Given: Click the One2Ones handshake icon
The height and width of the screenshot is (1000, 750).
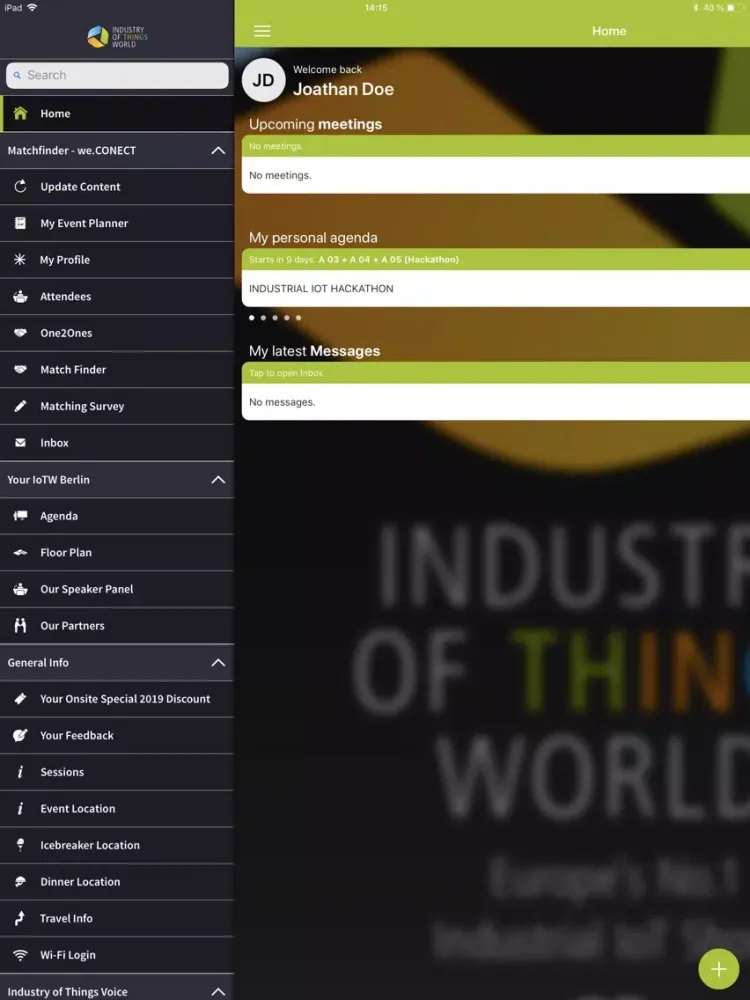Looking at the screenshot, I should (x=20, y=332).
